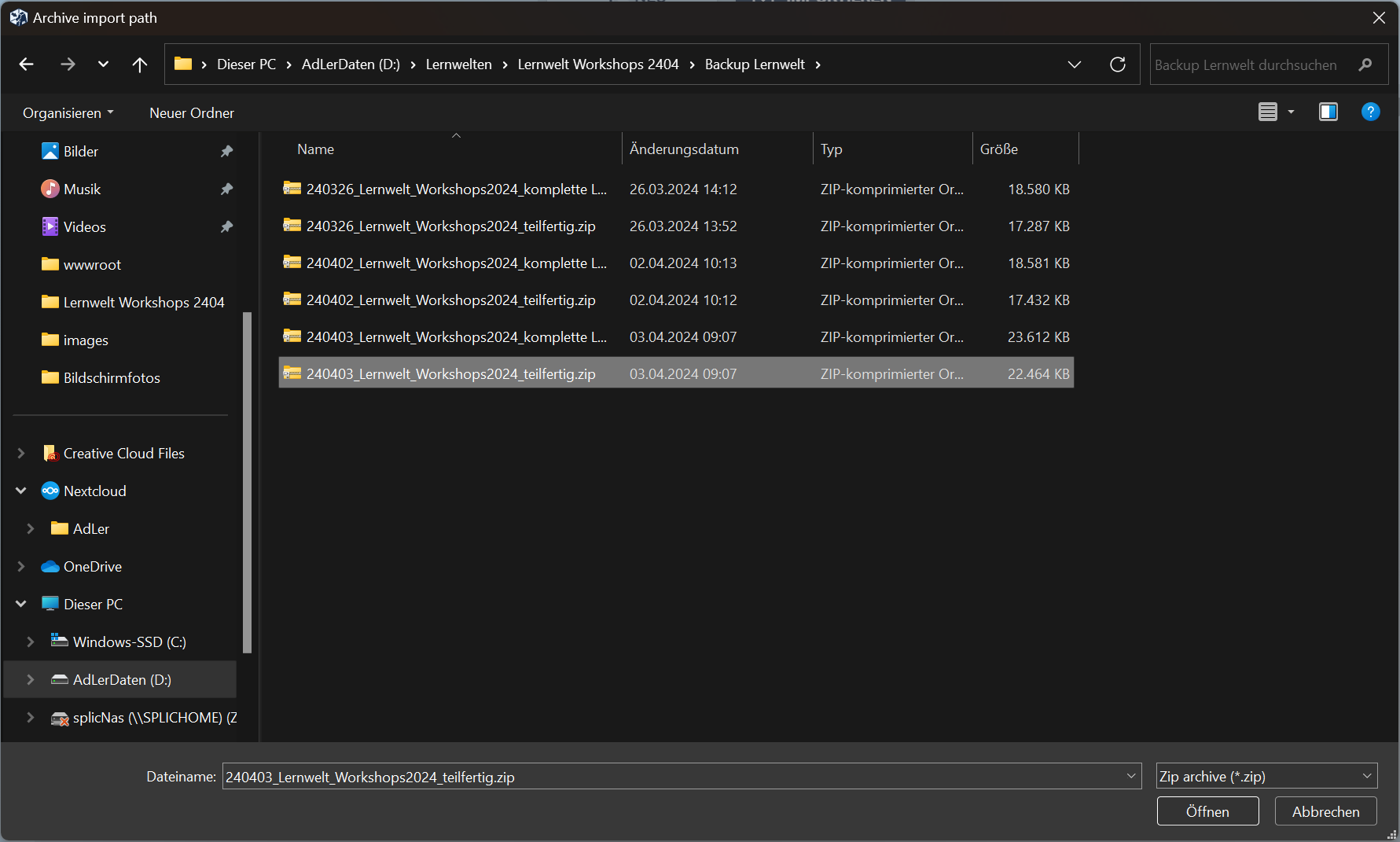The width and height of the screenshot is (1400, 842).
Task: Open the Videos quick access folder
Action: [x=84, y=227]
